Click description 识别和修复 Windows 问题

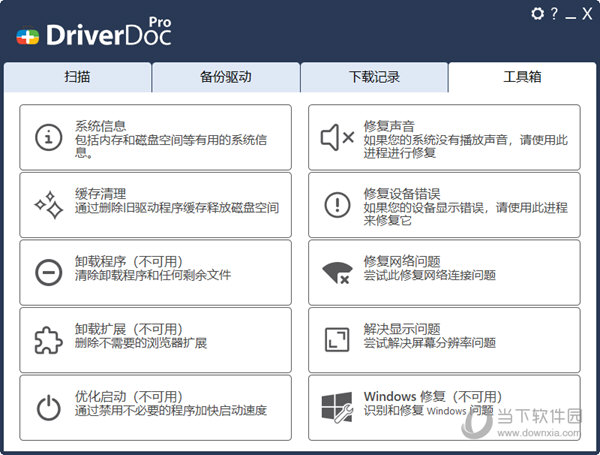tap(429, 410)
